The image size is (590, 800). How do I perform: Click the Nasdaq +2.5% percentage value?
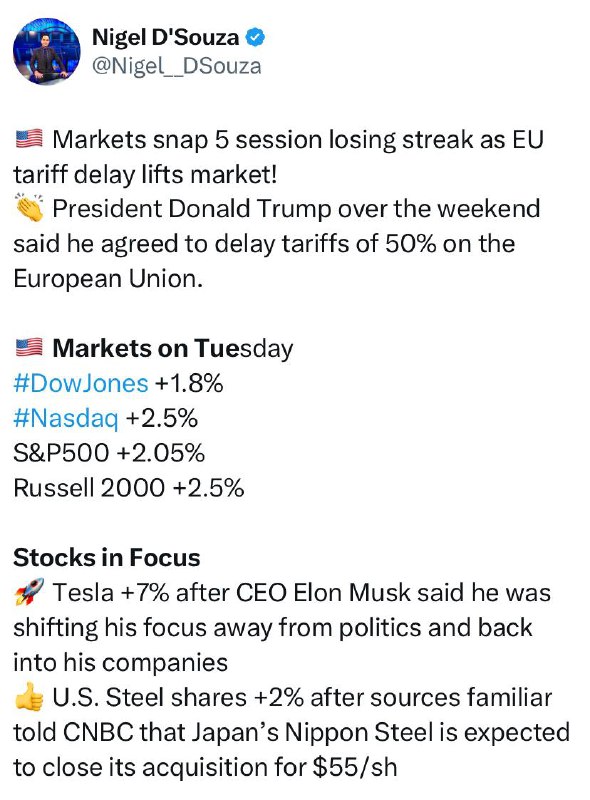tap(161, 418)
